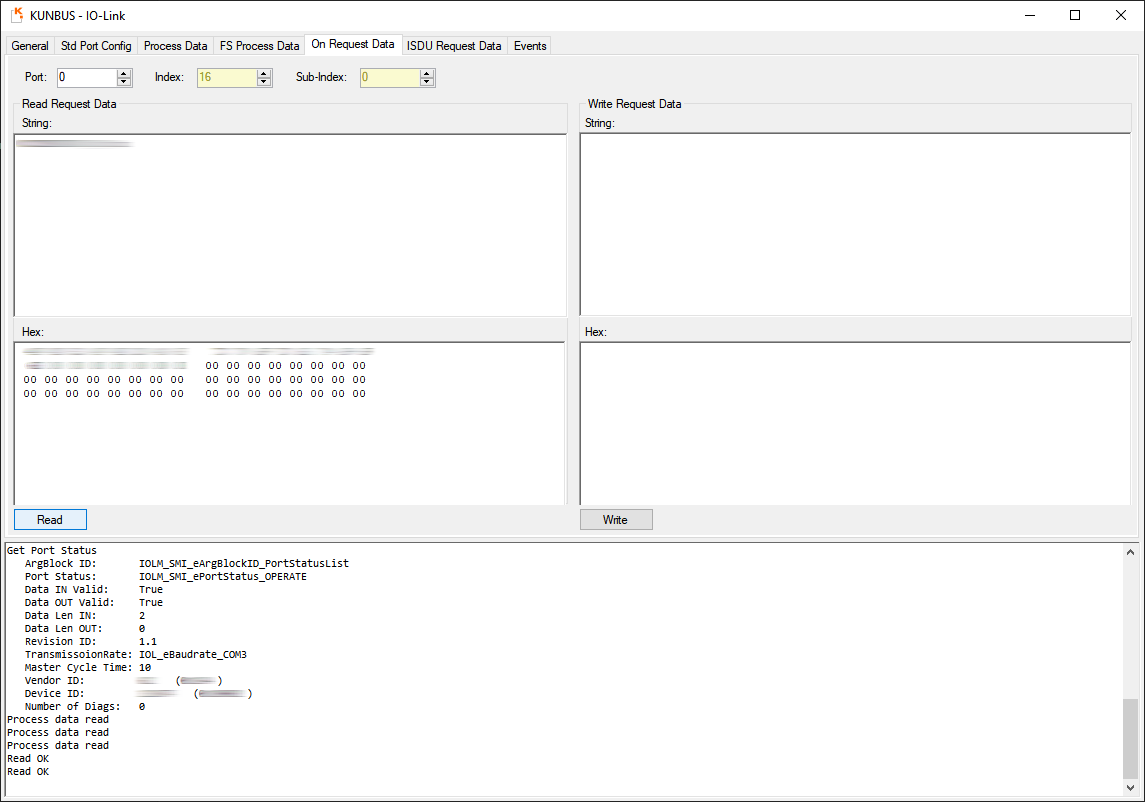
Task: Increment the Port value with up arrow
Action: click(x=124, y=73)
